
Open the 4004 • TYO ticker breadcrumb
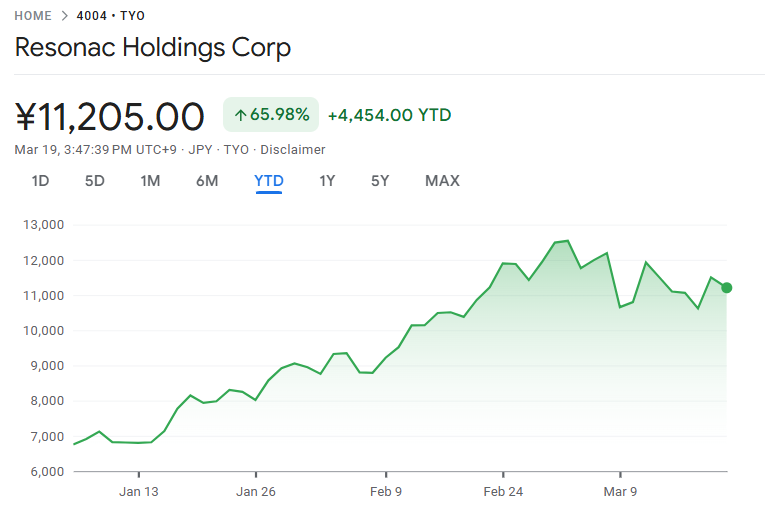(x=109, y=16)
